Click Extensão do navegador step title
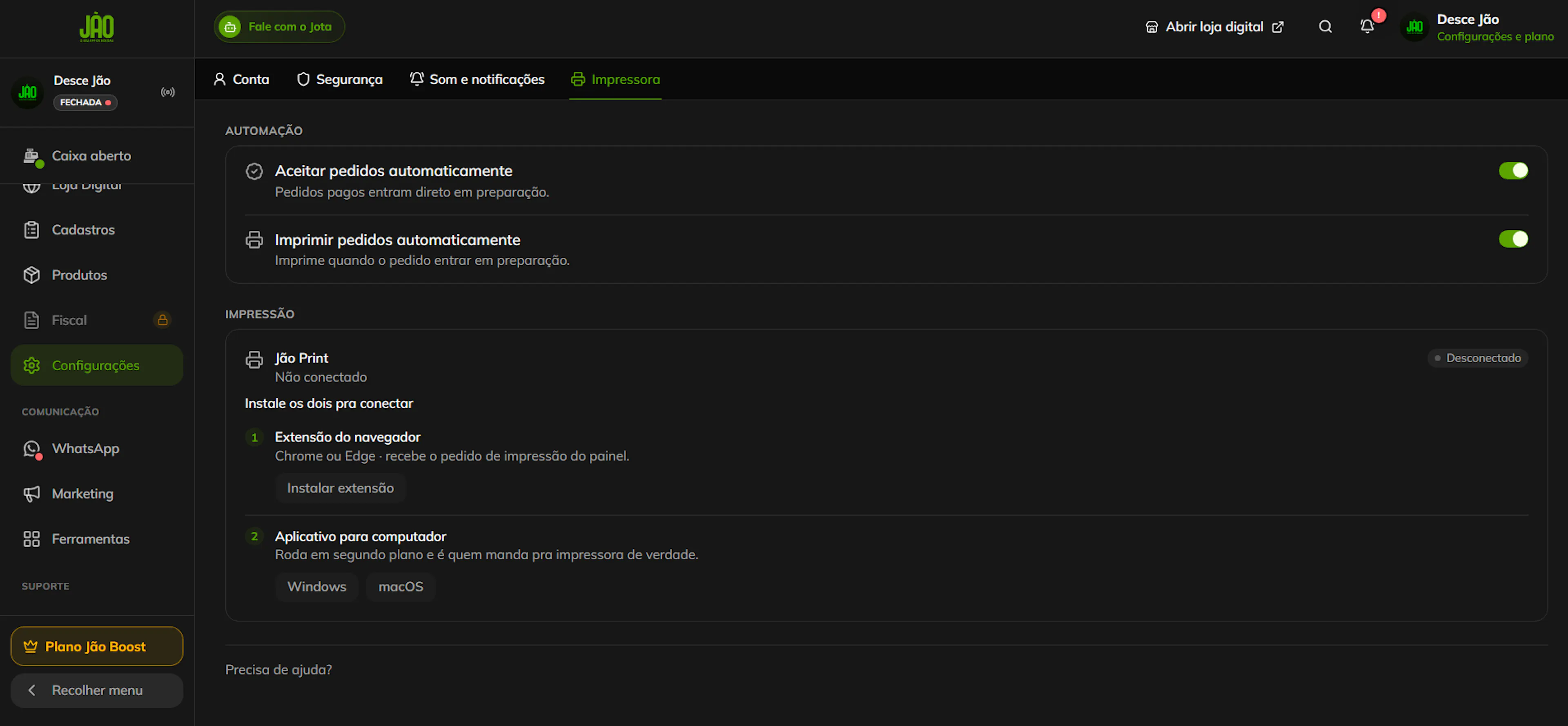The width and height of the screenshot is (1568, 726). pos(347,437)
